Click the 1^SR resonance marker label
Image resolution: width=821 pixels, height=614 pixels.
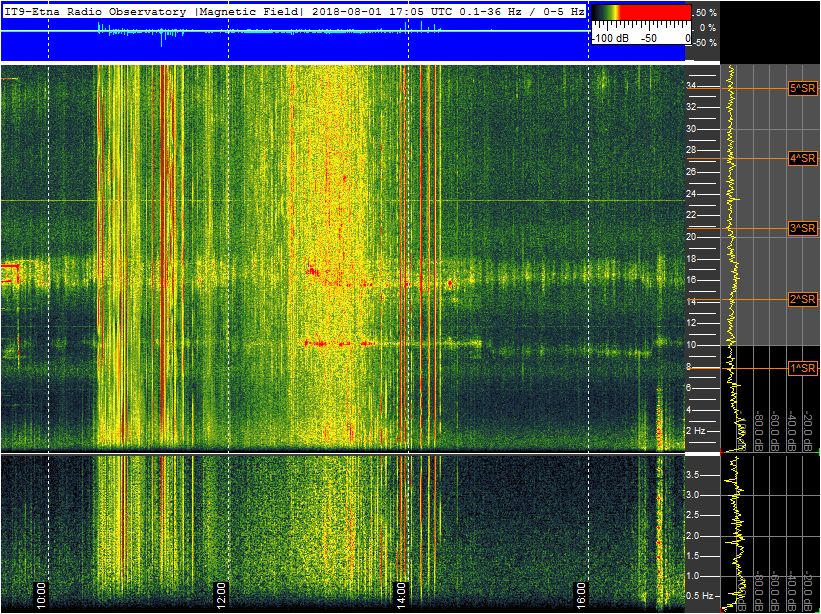tap(802, 368)
